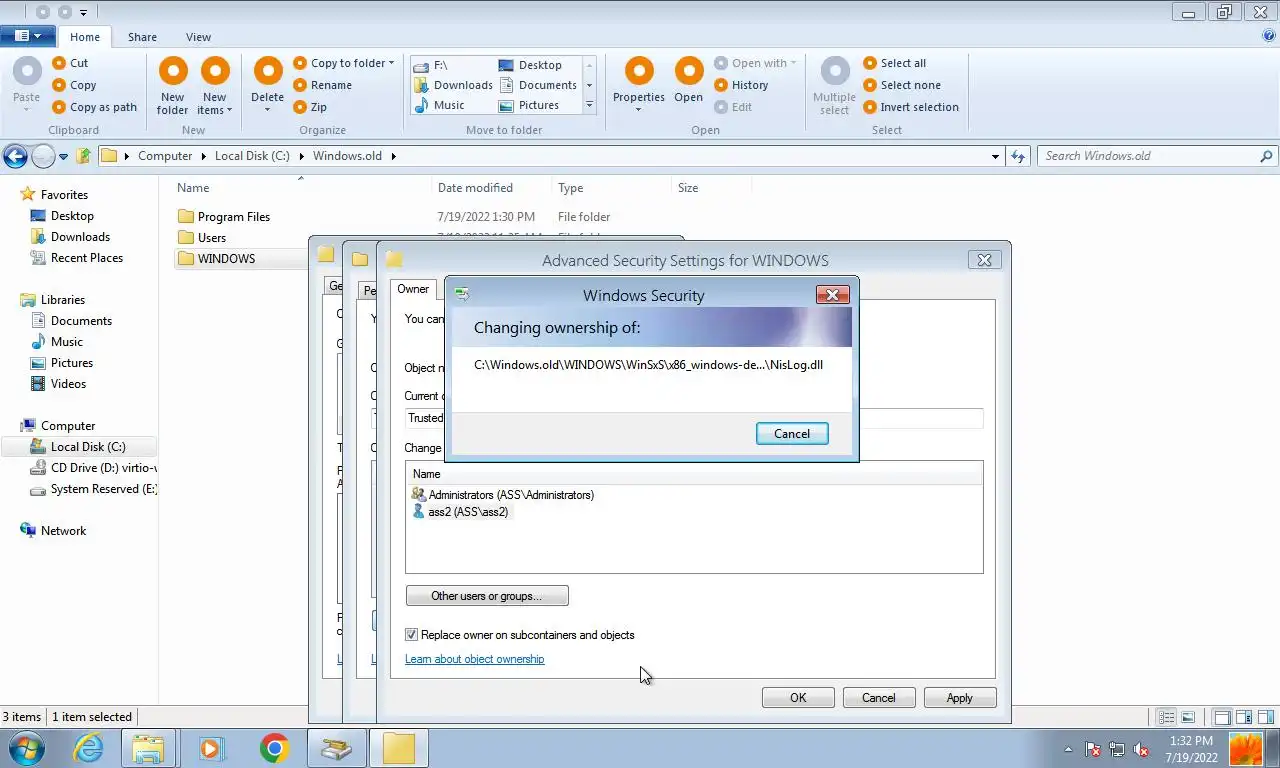The image size is (1280, 768).
Task: Switch to Details view in status bar
Action: coord(1166,717)
